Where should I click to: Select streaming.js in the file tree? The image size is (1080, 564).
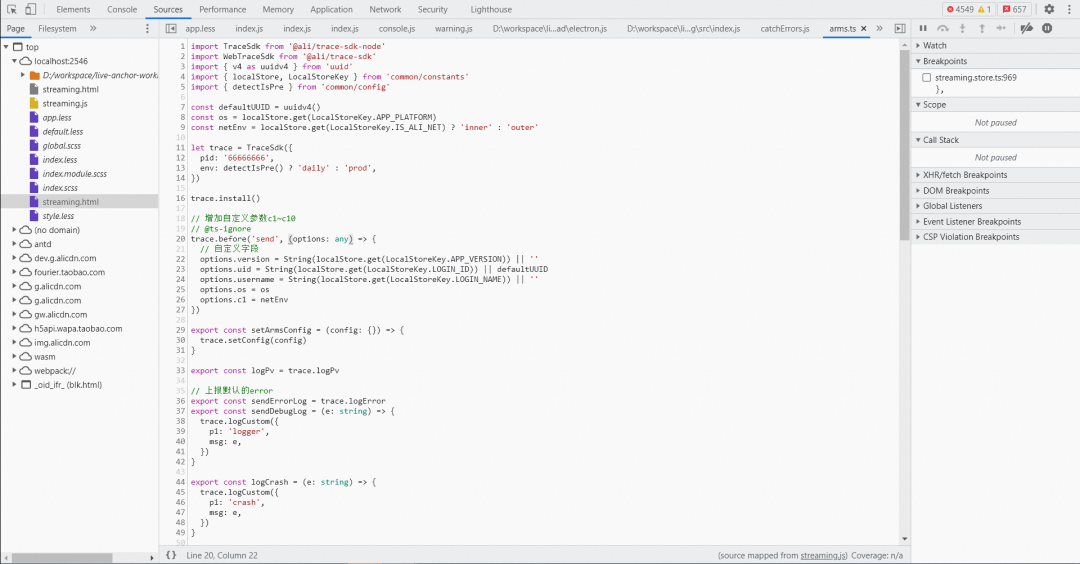click(65, 103)
